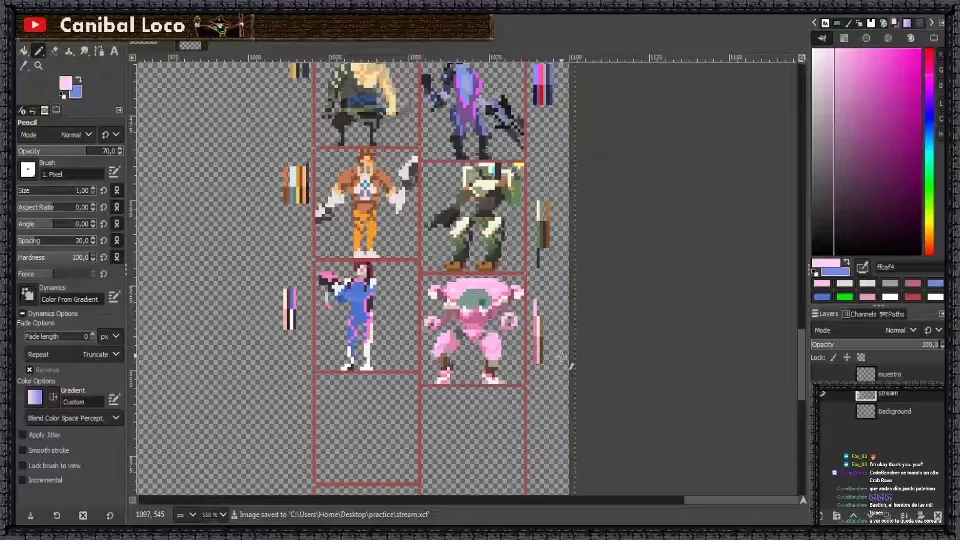Viewport: 960px width, 540px height.
Task: Toggle the Reverse checkbox
Action: 29,370
